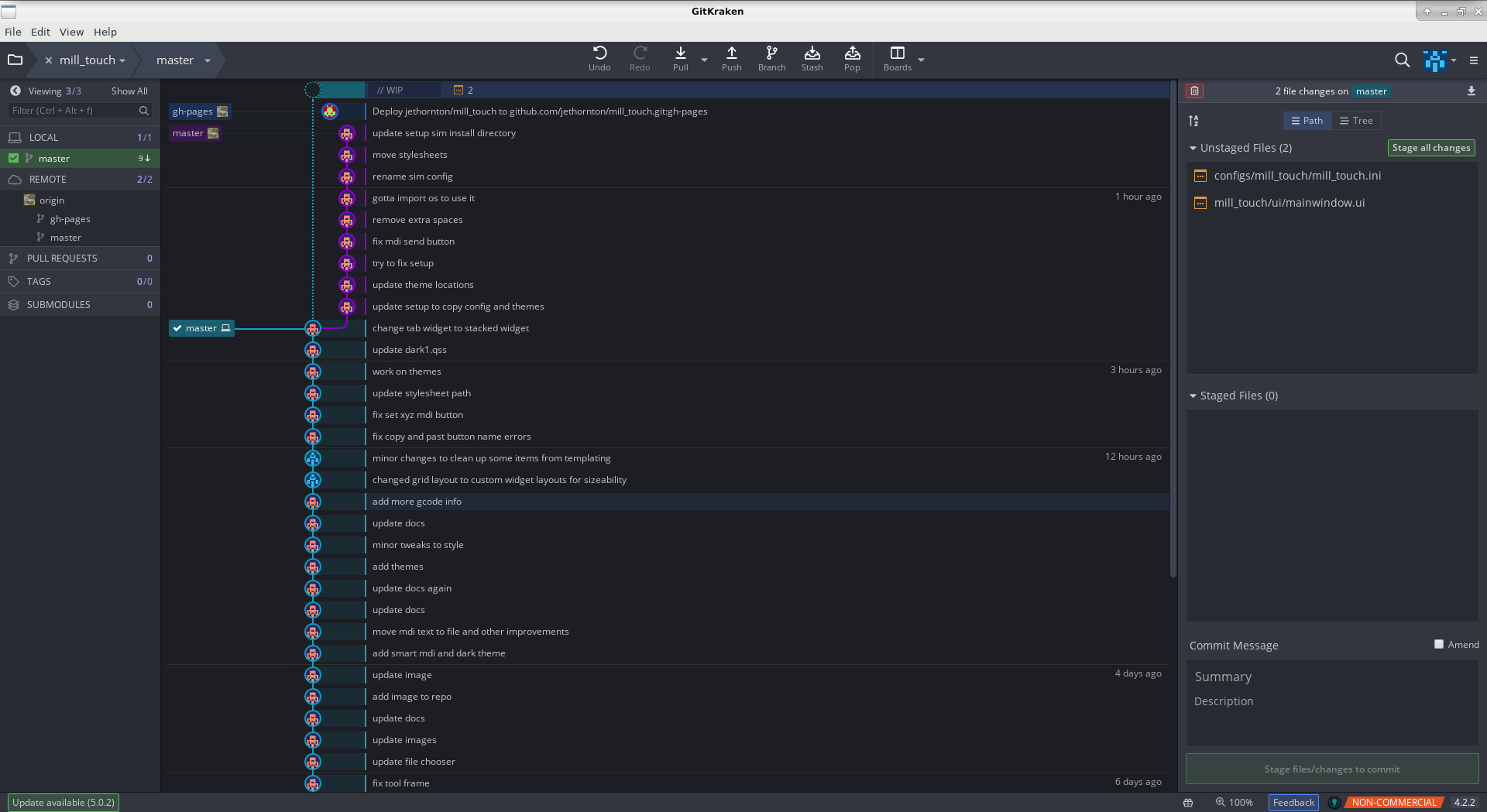The image size is (1487, 812).
Task: Click the Redo toolbar icon
Action: coord(640,59)
